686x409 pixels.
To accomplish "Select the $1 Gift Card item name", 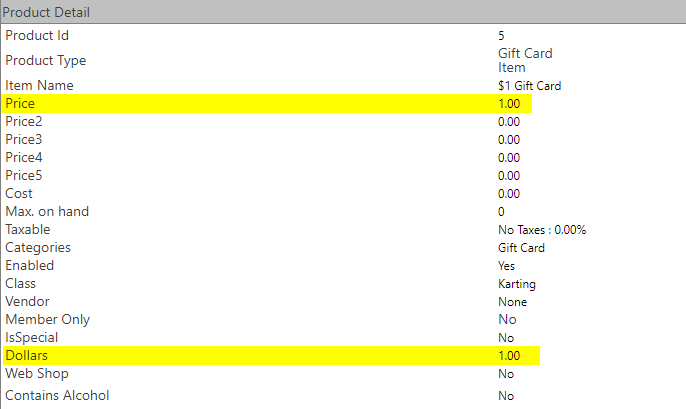I will pyautogui.click(x=529, y=86).
